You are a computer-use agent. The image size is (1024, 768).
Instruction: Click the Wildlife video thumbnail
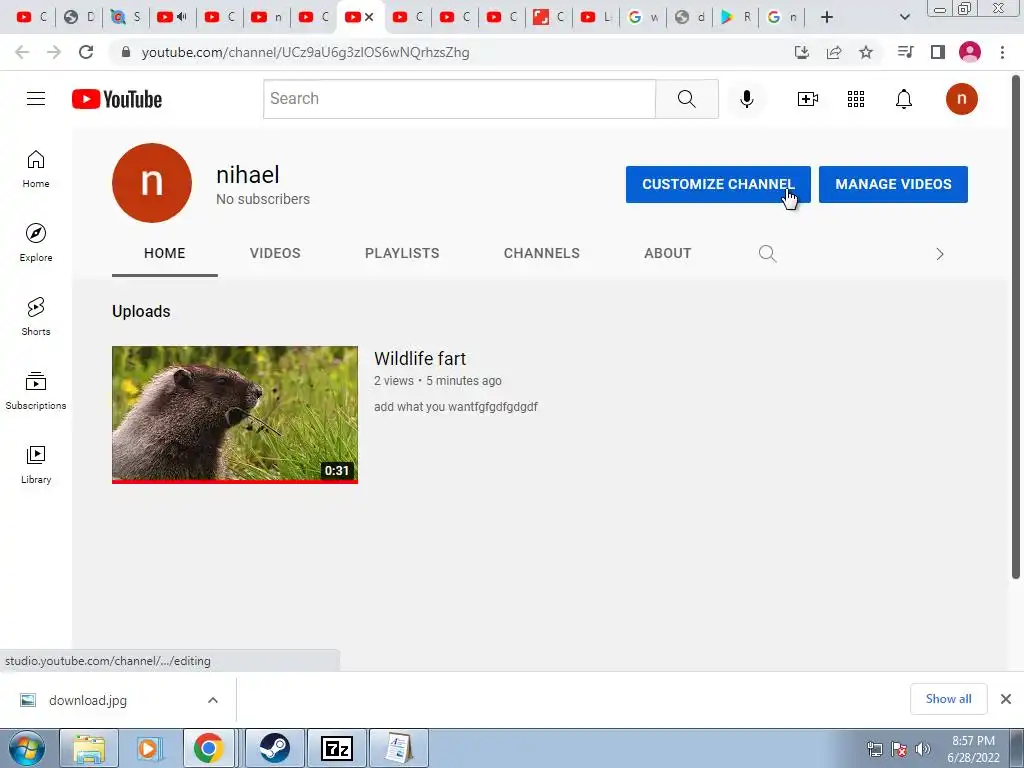point(234,415)
